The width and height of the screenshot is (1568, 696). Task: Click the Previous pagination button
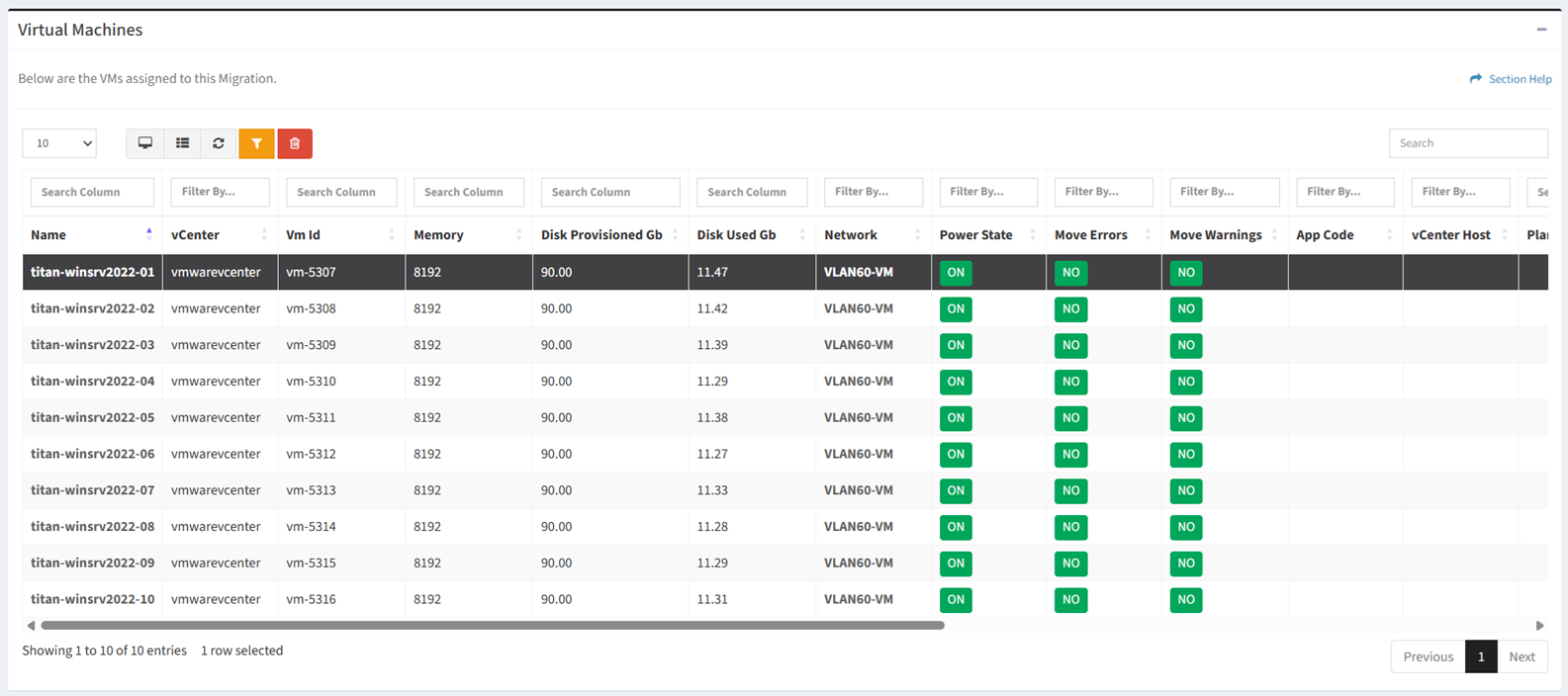coord(1428,656)
